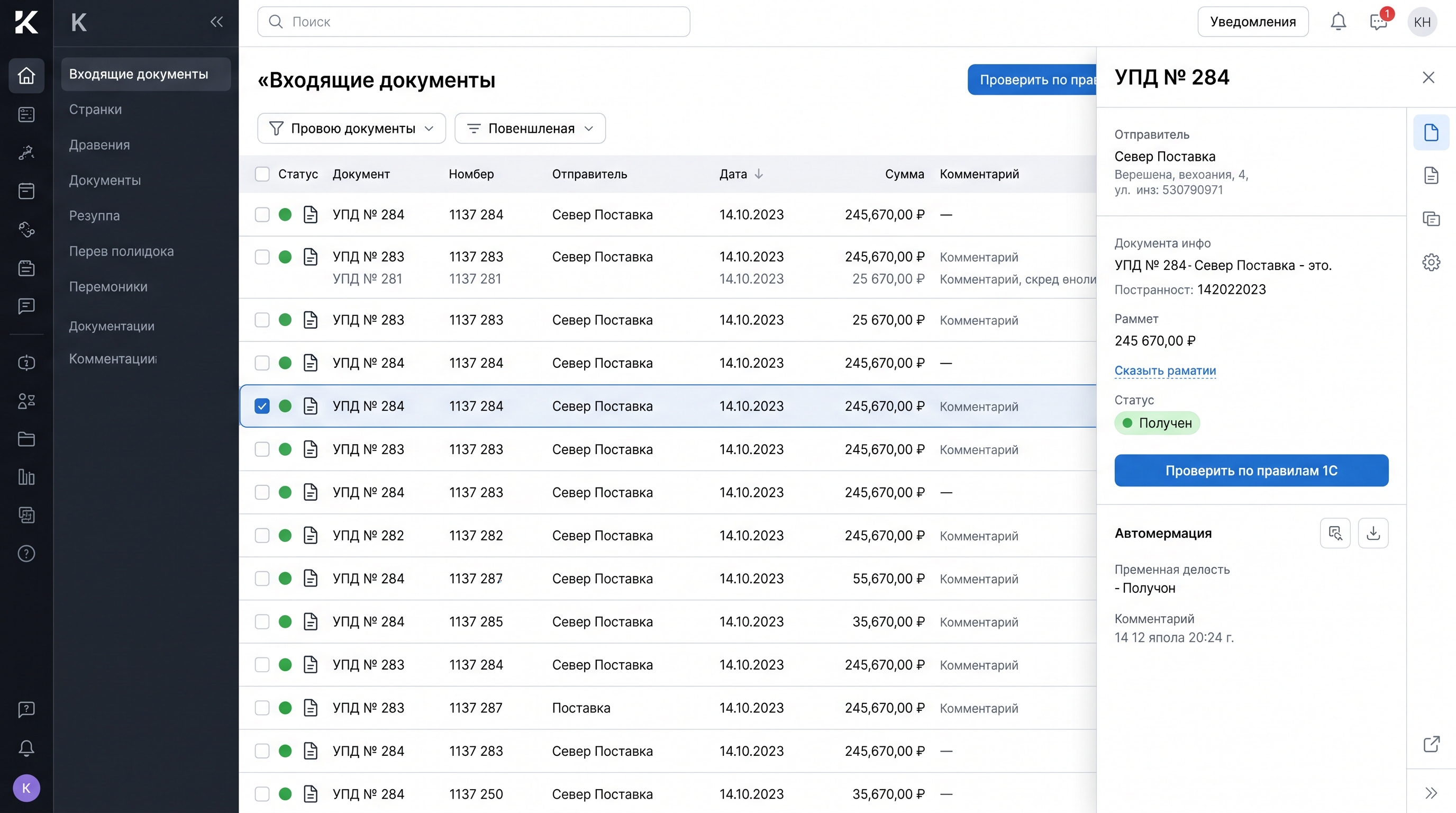Toggle select-all checkbox in table header
Image resolution: width=1456 pixels, height=813 pixels.
[262, 174]
